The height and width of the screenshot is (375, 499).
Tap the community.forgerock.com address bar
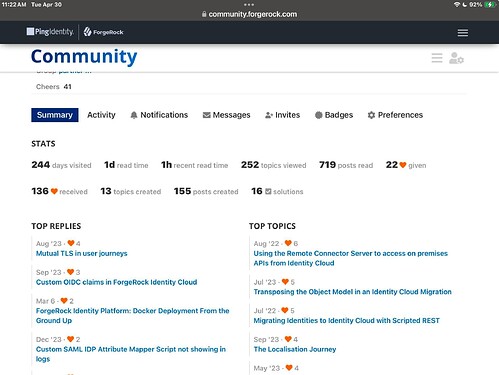pyautogui.click(x=249, y=14)
